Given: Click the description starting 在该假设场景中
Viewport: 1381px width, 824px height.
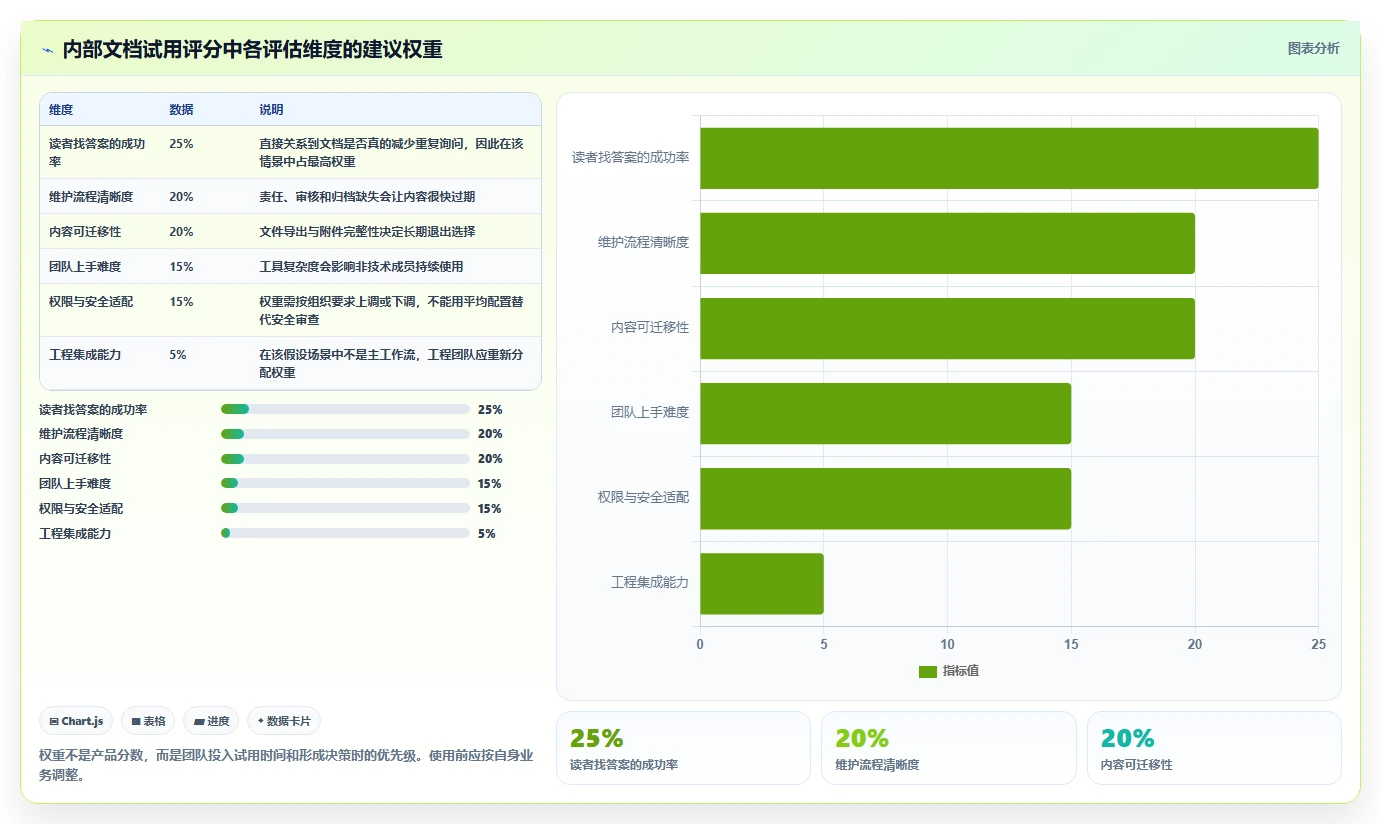Looking at the screenshot, I should [x=391, y=364].
